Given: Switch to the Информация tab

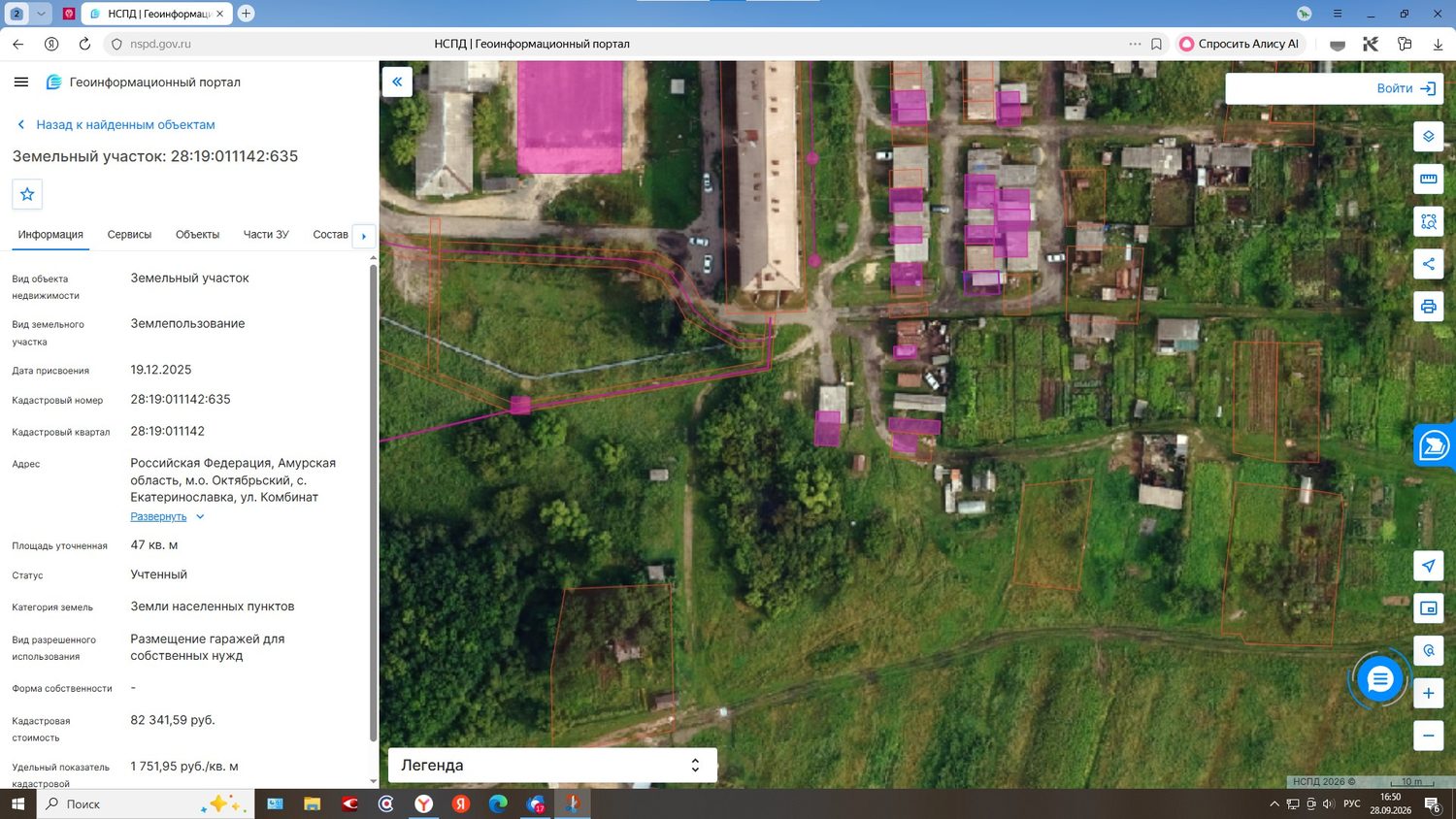Looking at the screenshot, I should tap(50, 235).
